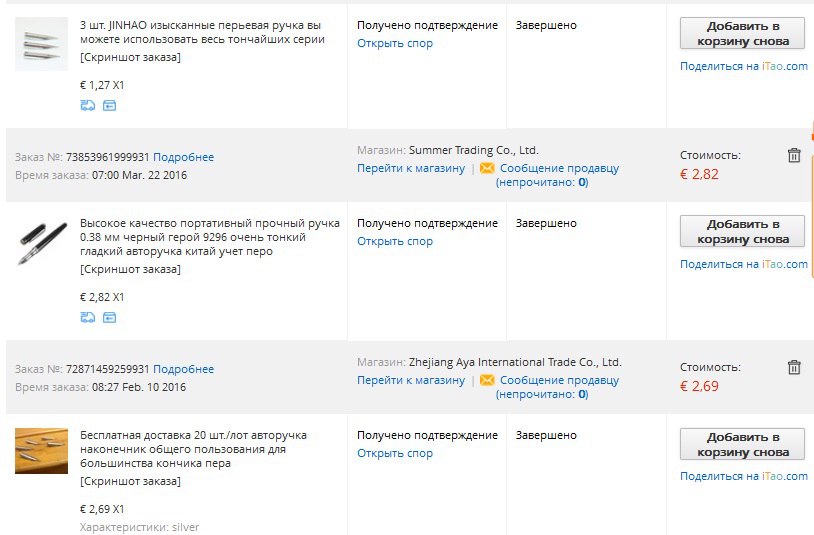The image size is (814, 535).
Task: Delete order 73853961999931 with trash icon
Action: (794, 155)
